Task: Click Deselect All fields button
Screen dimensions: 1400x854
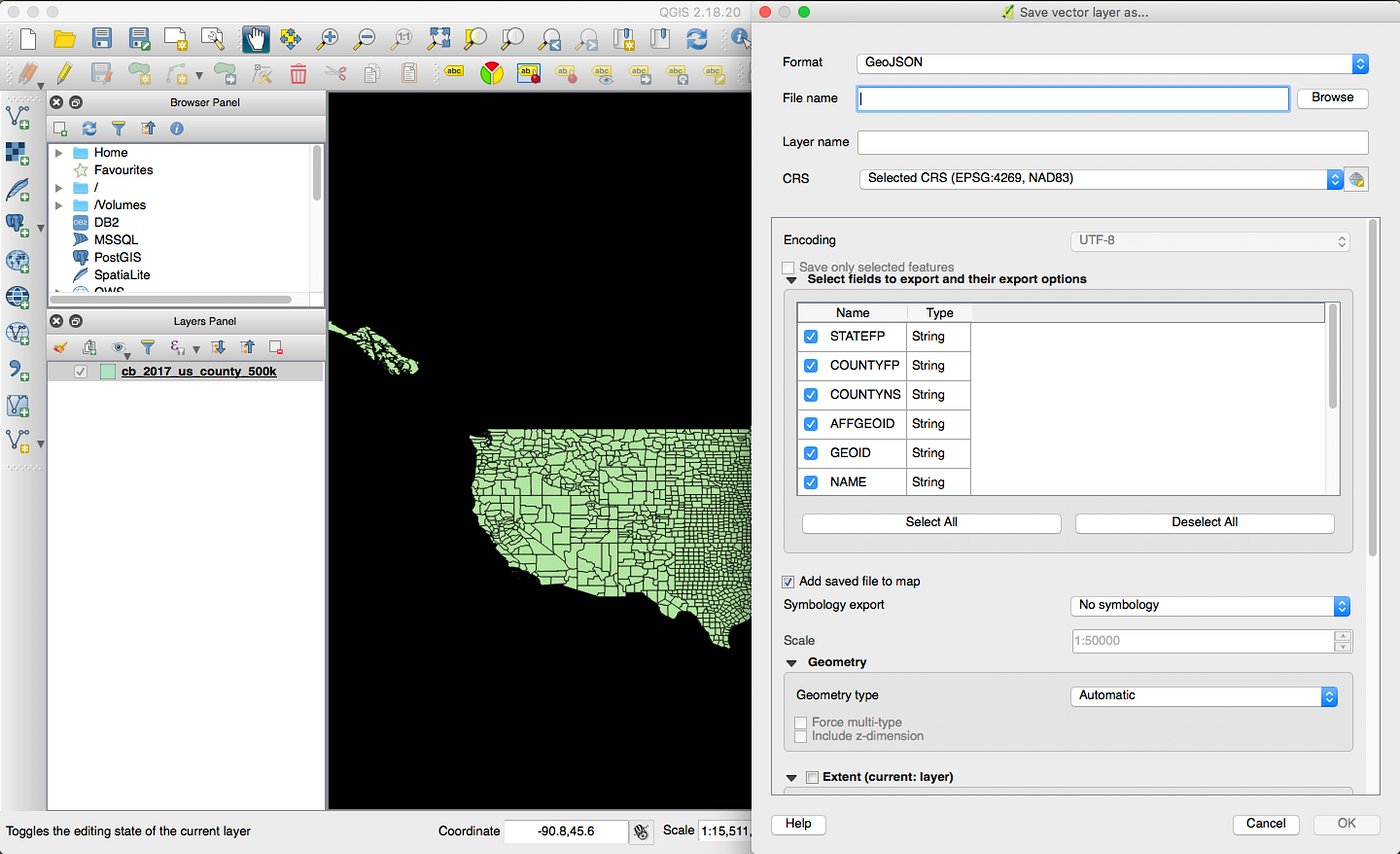Action: tap(1203, 523)
